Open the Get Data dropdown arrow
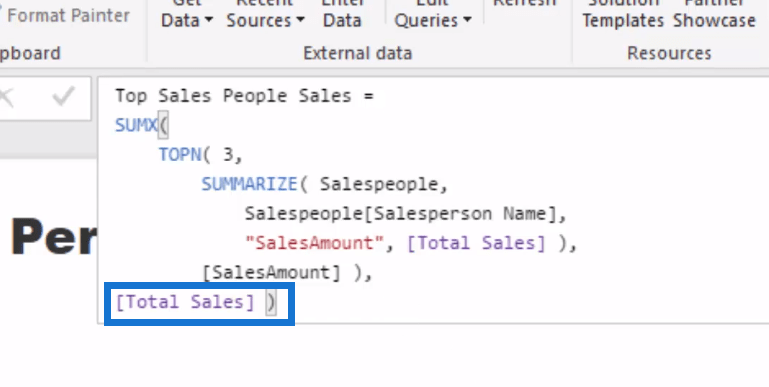 (208, 20)
